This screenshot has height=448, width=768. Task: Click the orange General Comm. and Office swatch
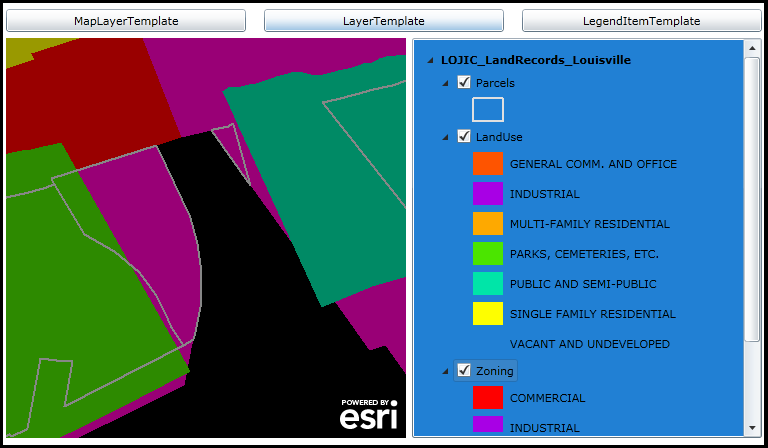[488, 164]
